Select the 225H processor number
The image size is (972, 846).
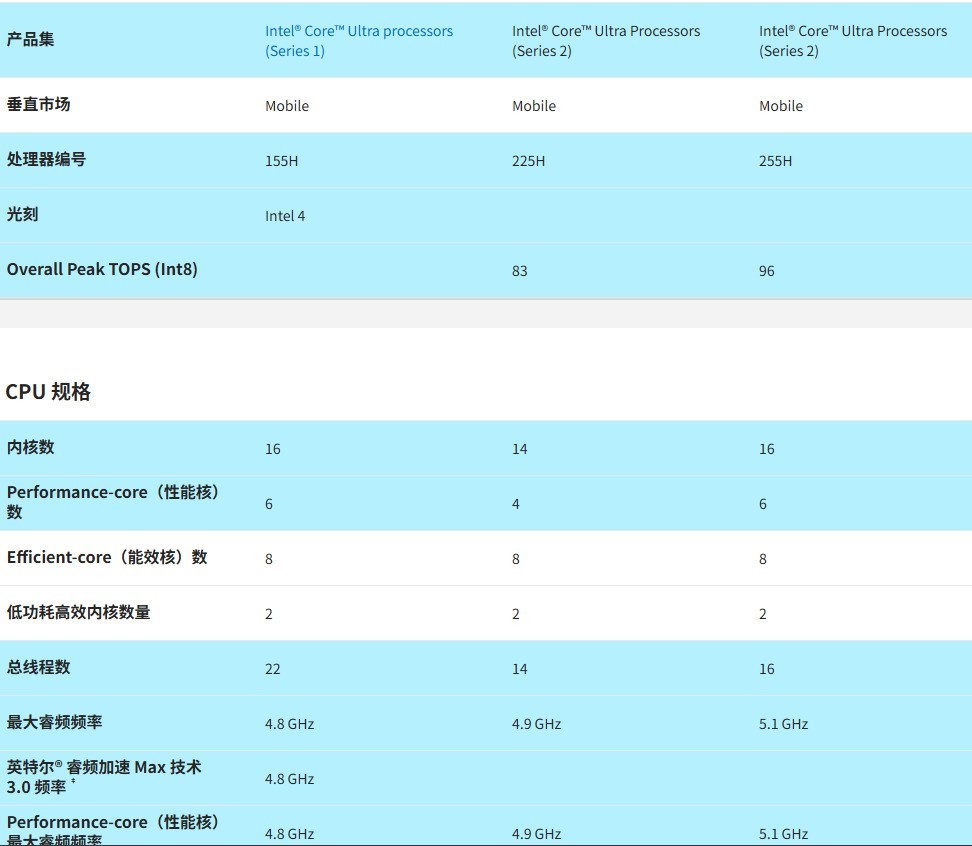click(528, 161)
